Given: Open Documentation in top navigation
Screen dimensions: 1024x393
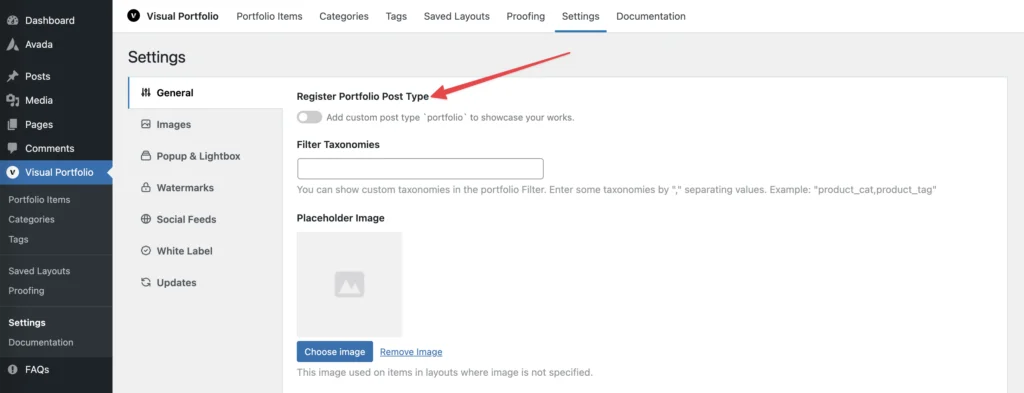Looking at the screenshot, I should [x=651, y=16].
